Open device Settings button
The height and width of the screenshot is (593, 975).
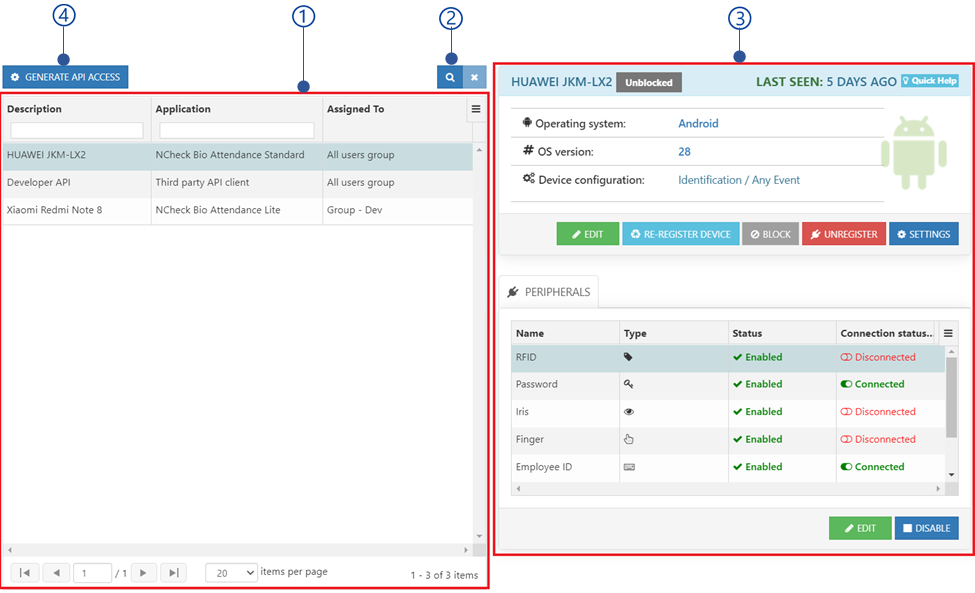[x=924, y=234]
